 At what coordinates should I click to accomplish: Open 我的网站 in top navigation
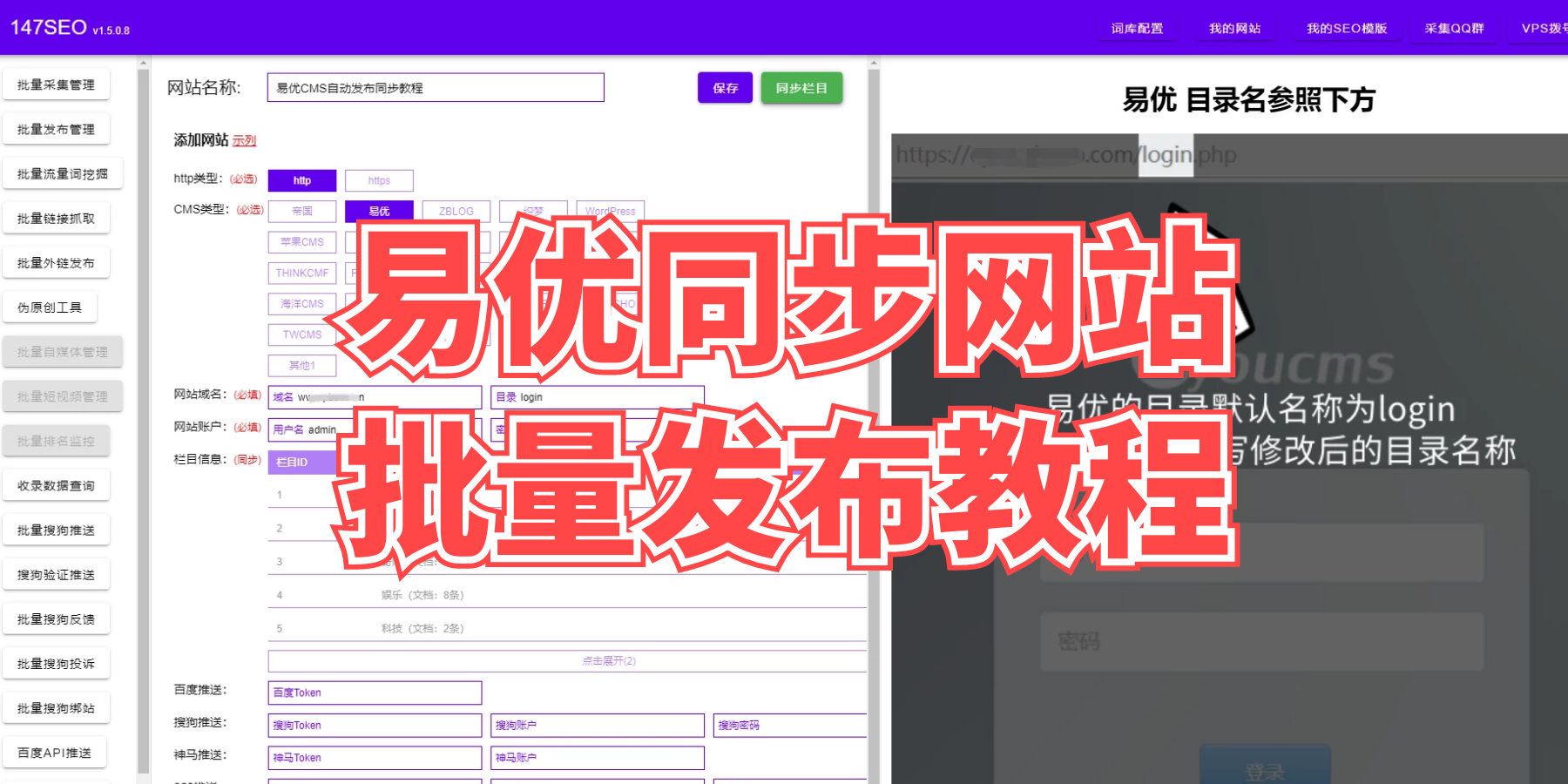(1234, 29)
